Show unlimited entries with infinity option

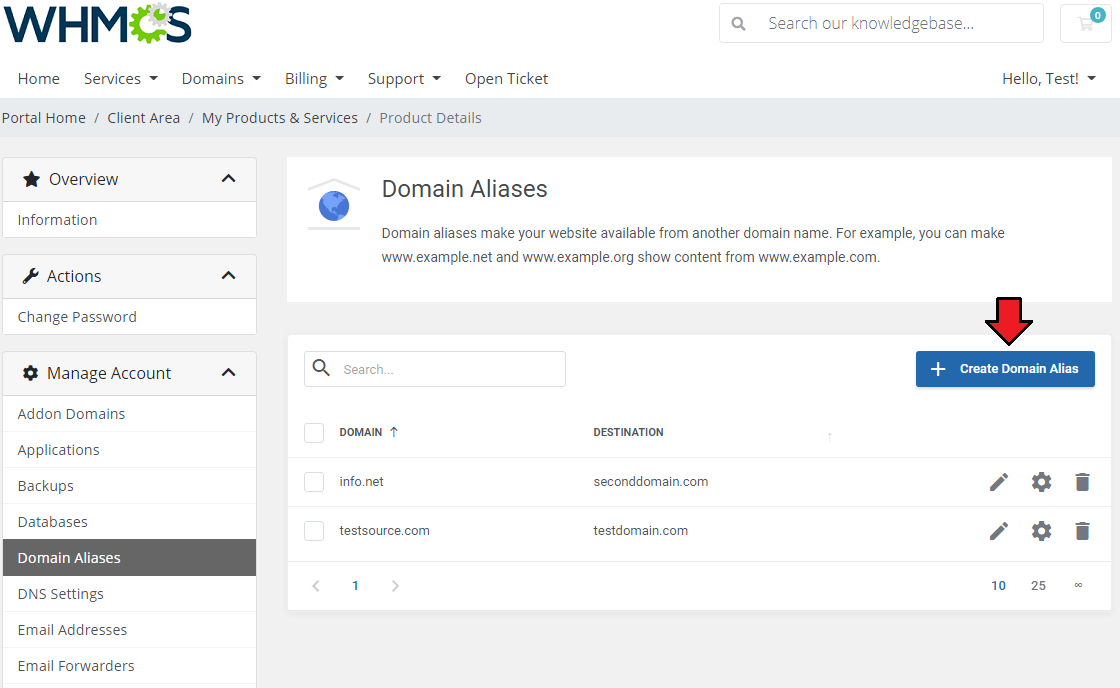pos(1078,585)
